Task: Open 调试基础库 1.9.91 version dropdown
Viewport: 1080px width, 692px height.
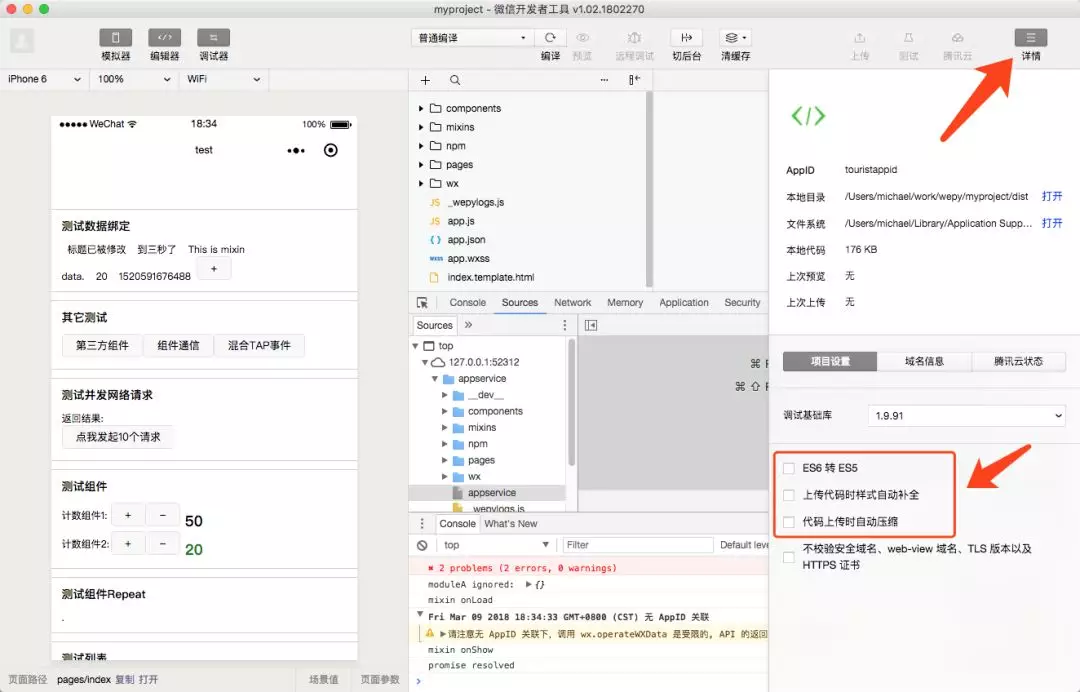Action: [x=966, y=416]
